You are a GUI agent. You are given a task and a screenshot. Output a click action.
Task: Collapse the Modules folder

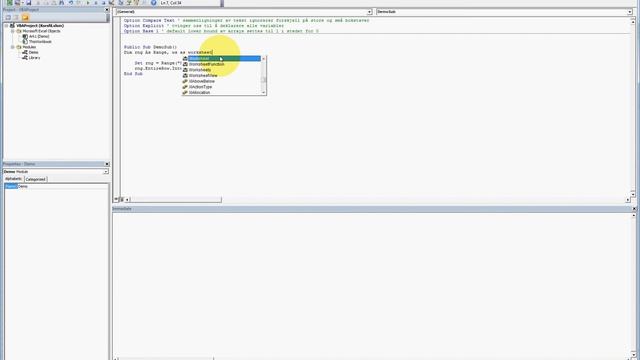pos(13,47)
